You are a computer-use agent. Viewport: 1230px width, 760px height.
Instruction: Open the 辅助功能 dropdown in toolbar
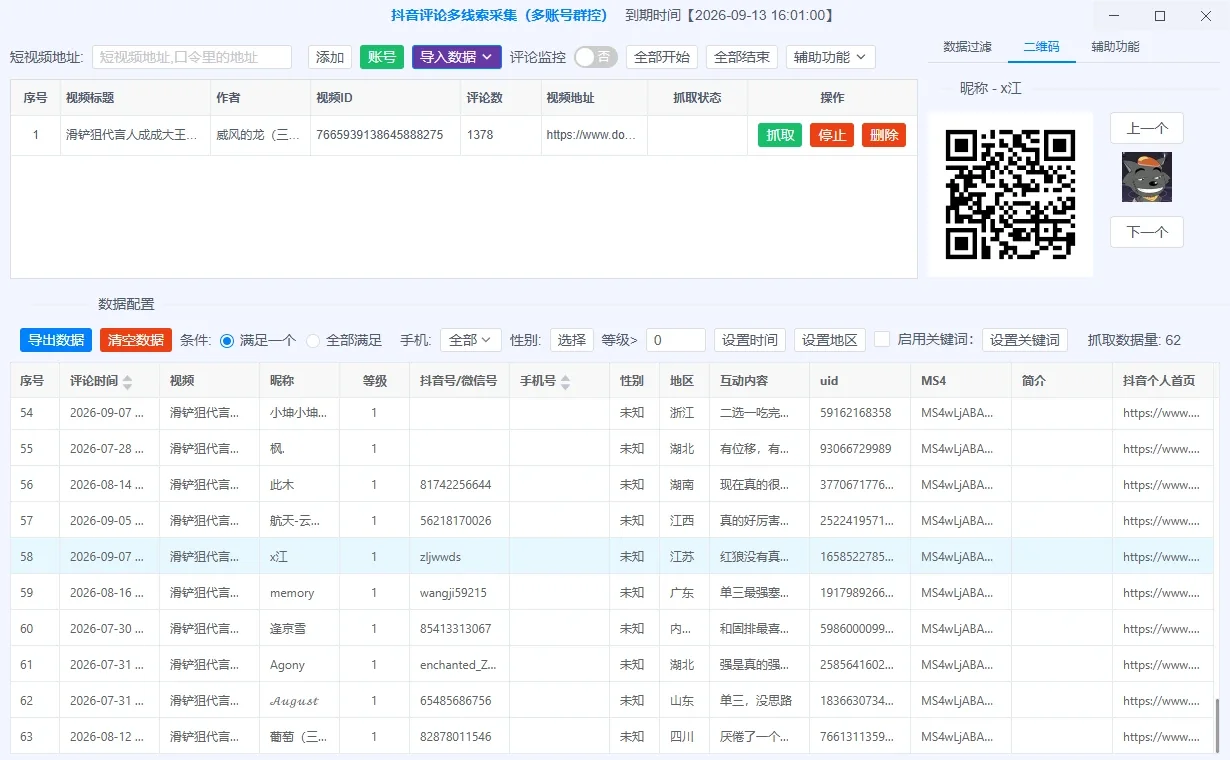(x=831, y=57)
